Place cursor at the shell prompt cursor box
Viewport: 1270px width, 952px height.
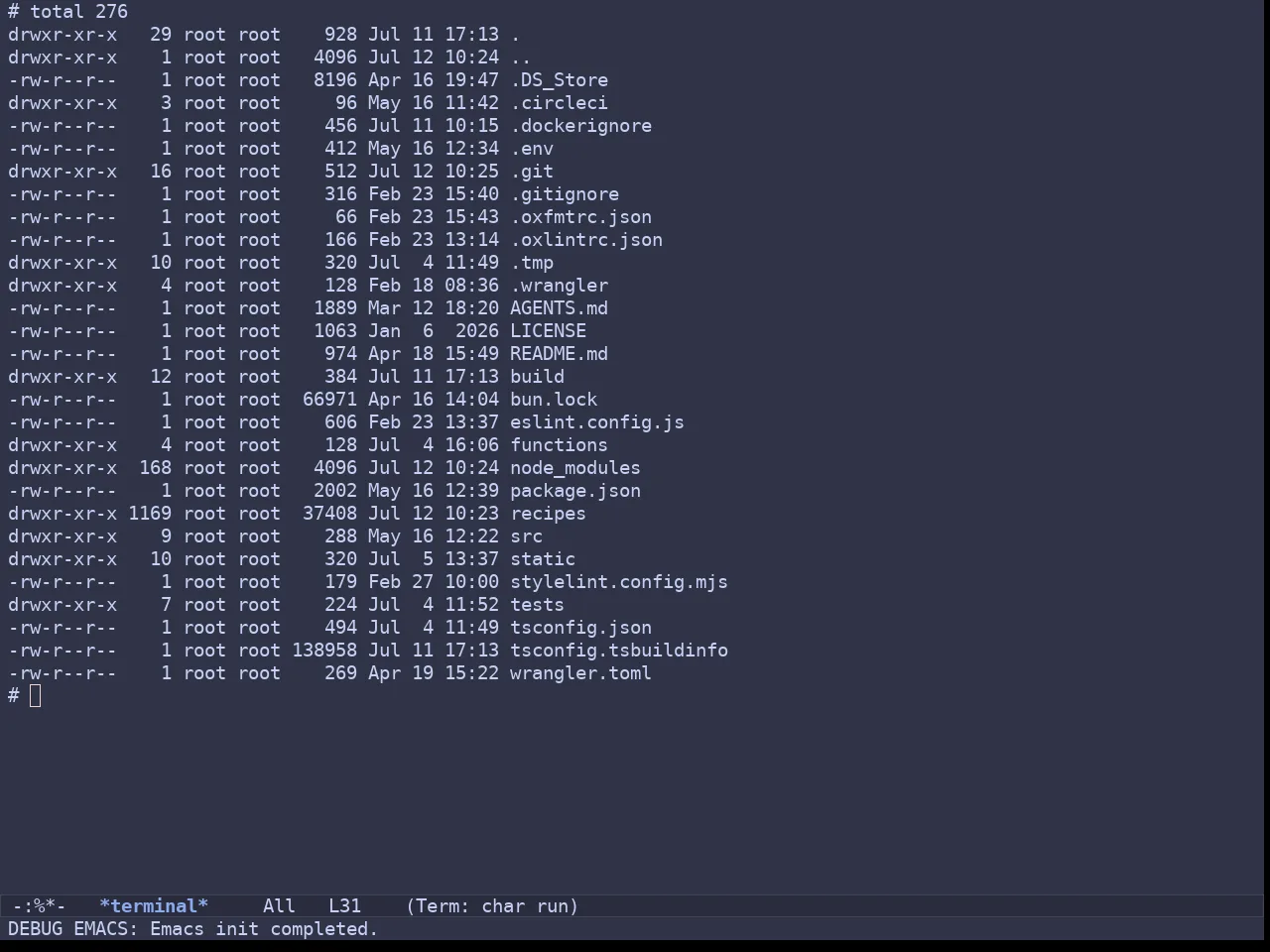click(x=36, y=695)
